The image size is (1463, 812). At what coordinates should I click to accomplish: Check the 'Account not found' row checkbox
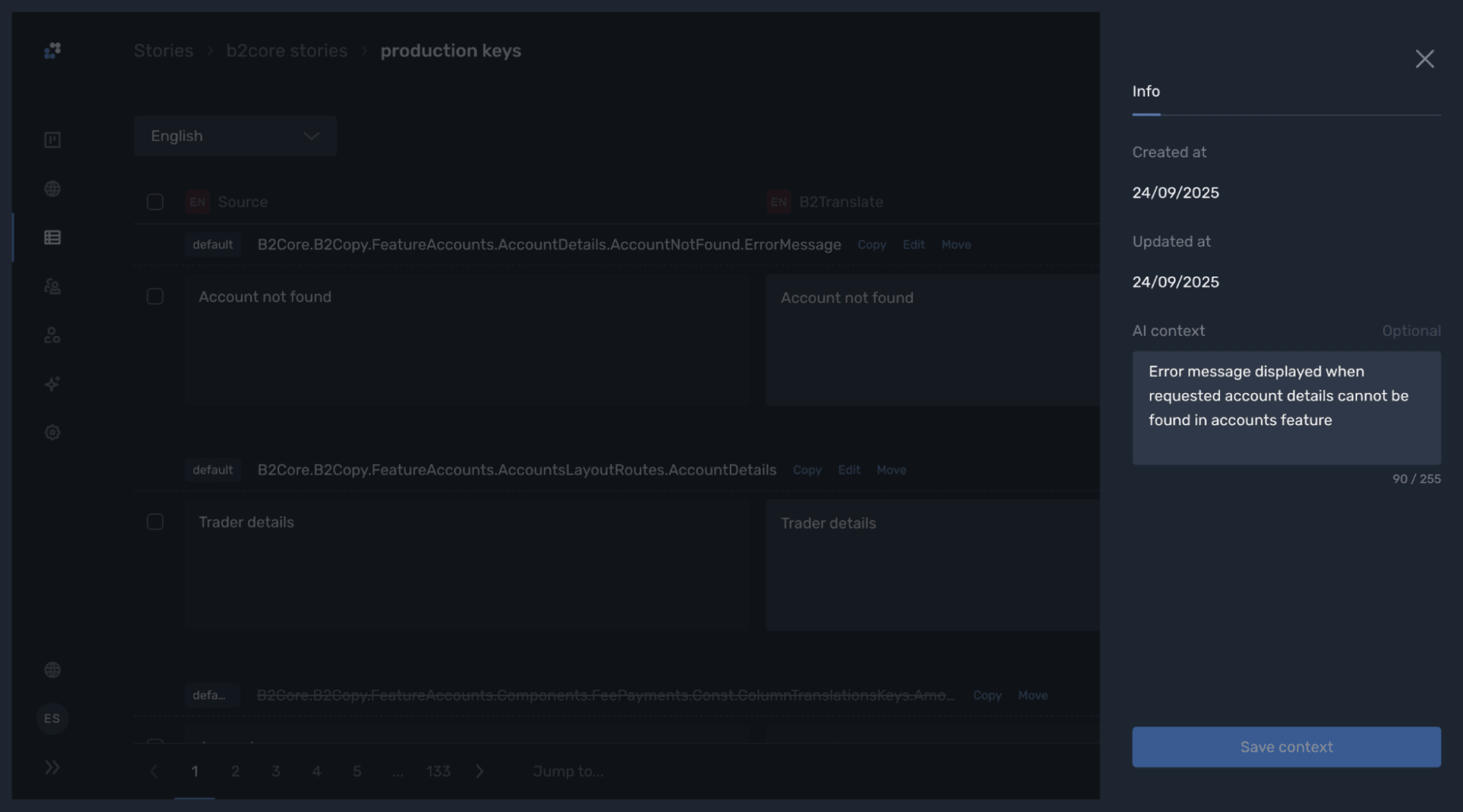click(155, 296)
